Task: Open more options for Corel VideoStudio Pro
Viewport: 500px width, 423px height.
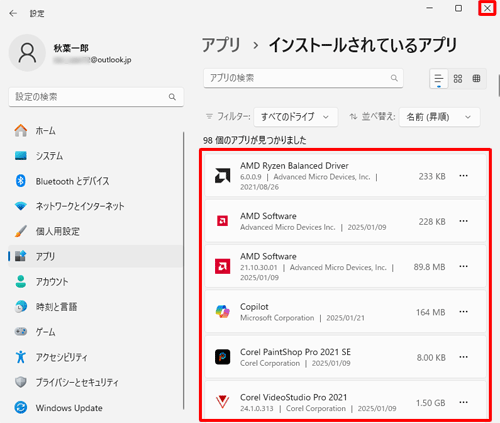Action: (463, 402)
